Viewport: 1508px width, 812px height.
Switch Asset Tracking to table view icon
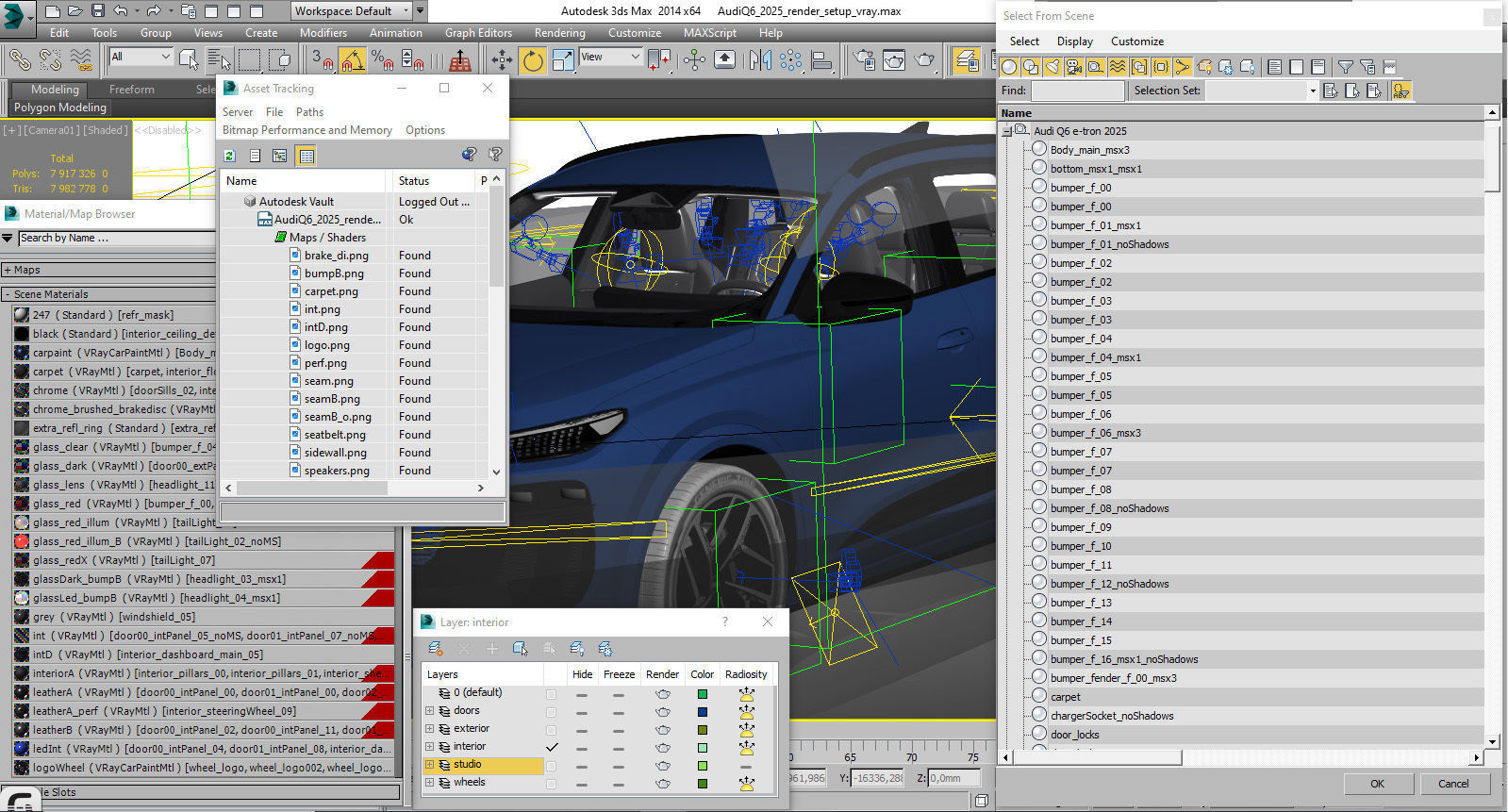coord(306,156)
